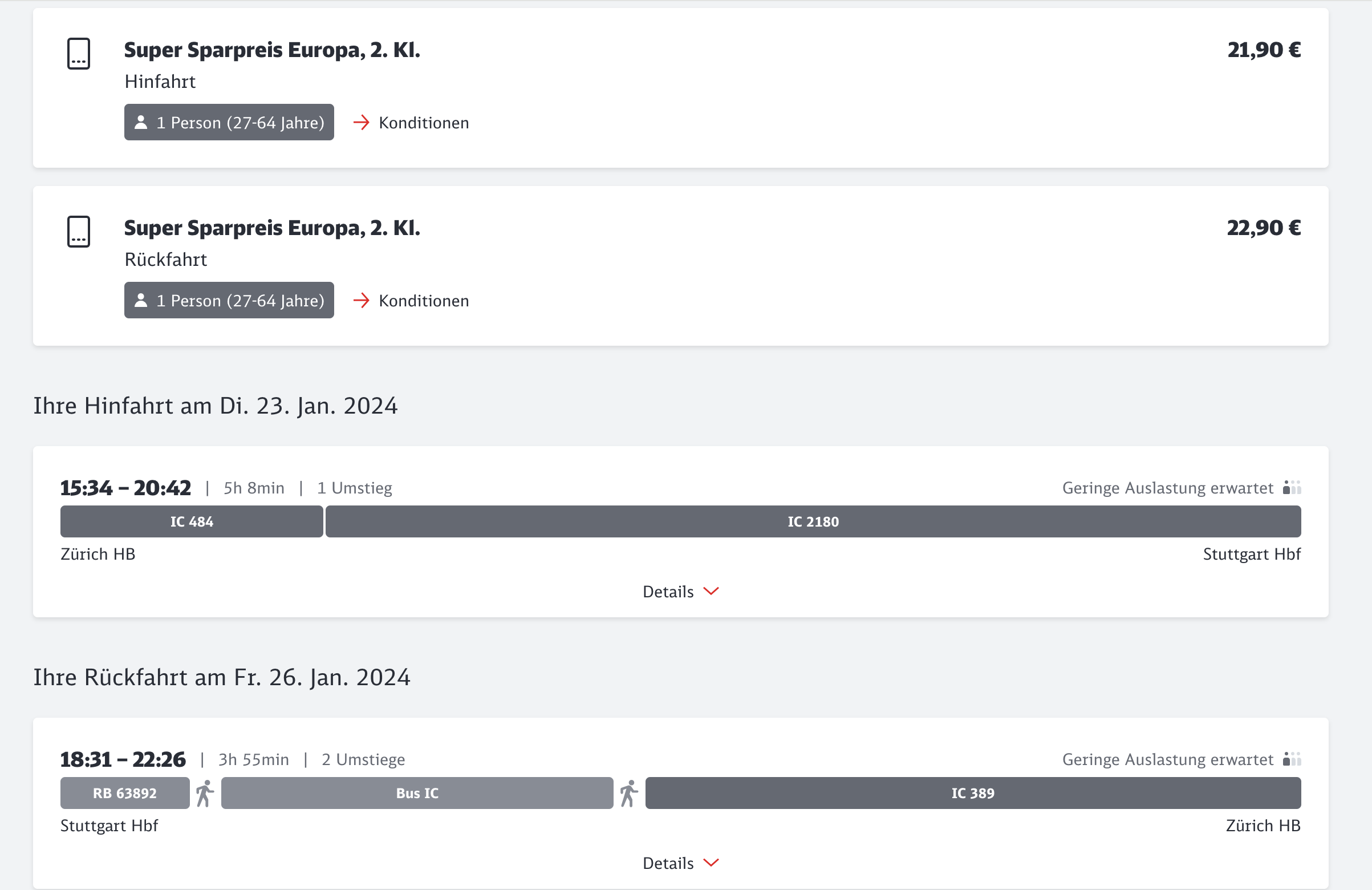Select the IC 484 train segment
This screenshot has height=890, width=1372.
(192, 521)
